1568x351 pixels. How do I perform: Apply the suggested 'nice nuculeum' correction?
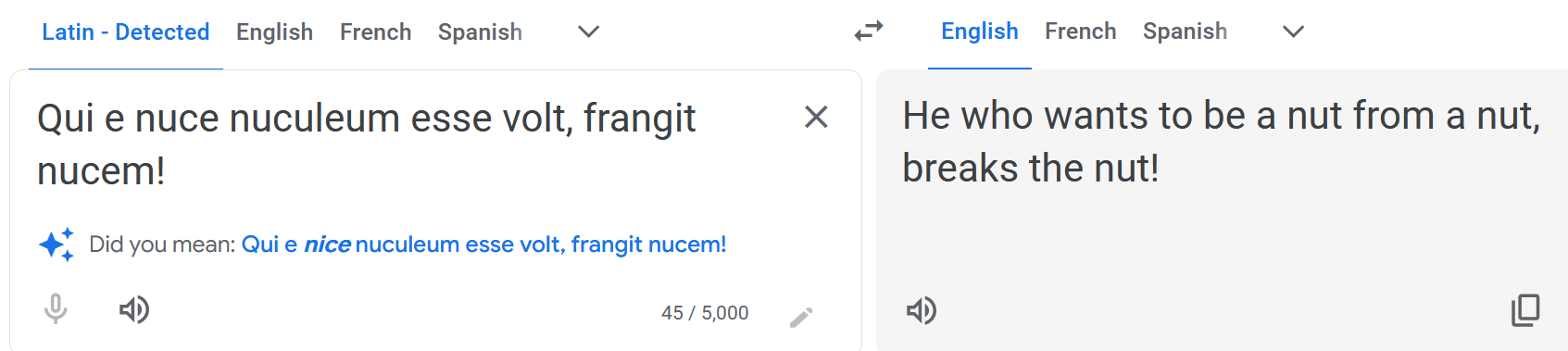pos(483,244)
